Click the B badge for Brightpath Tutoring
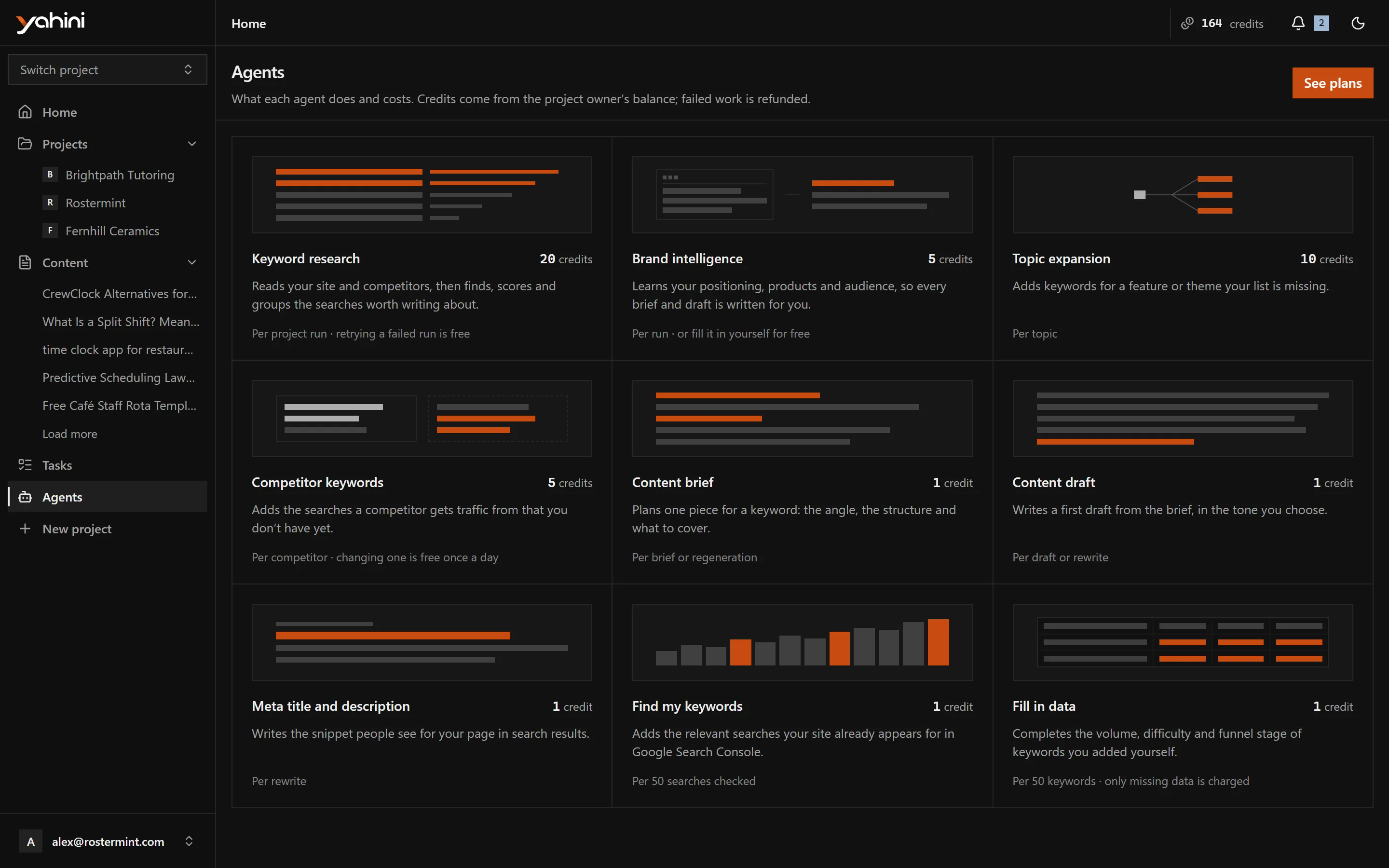Image resolution: width=1389 pixels, height=868 pixels. 50,175
